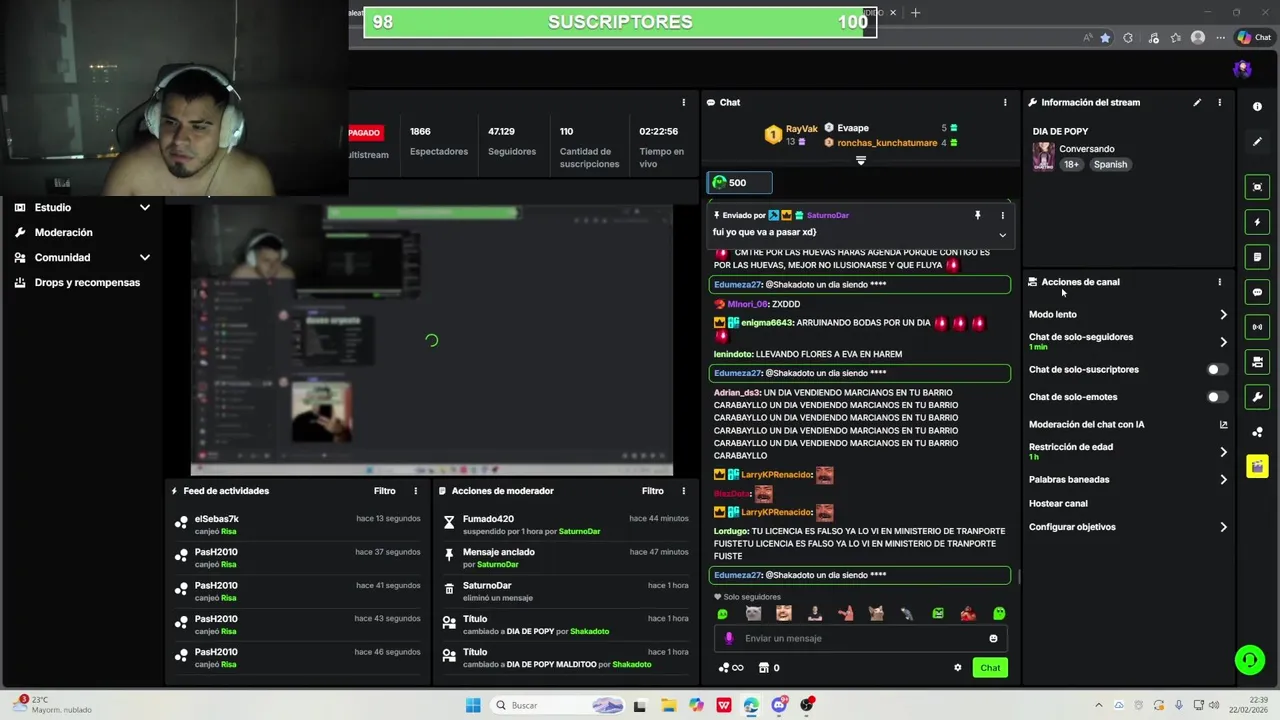Open Información del stream options menu
The image size is (1280, 720).
tap(1219, 102)
